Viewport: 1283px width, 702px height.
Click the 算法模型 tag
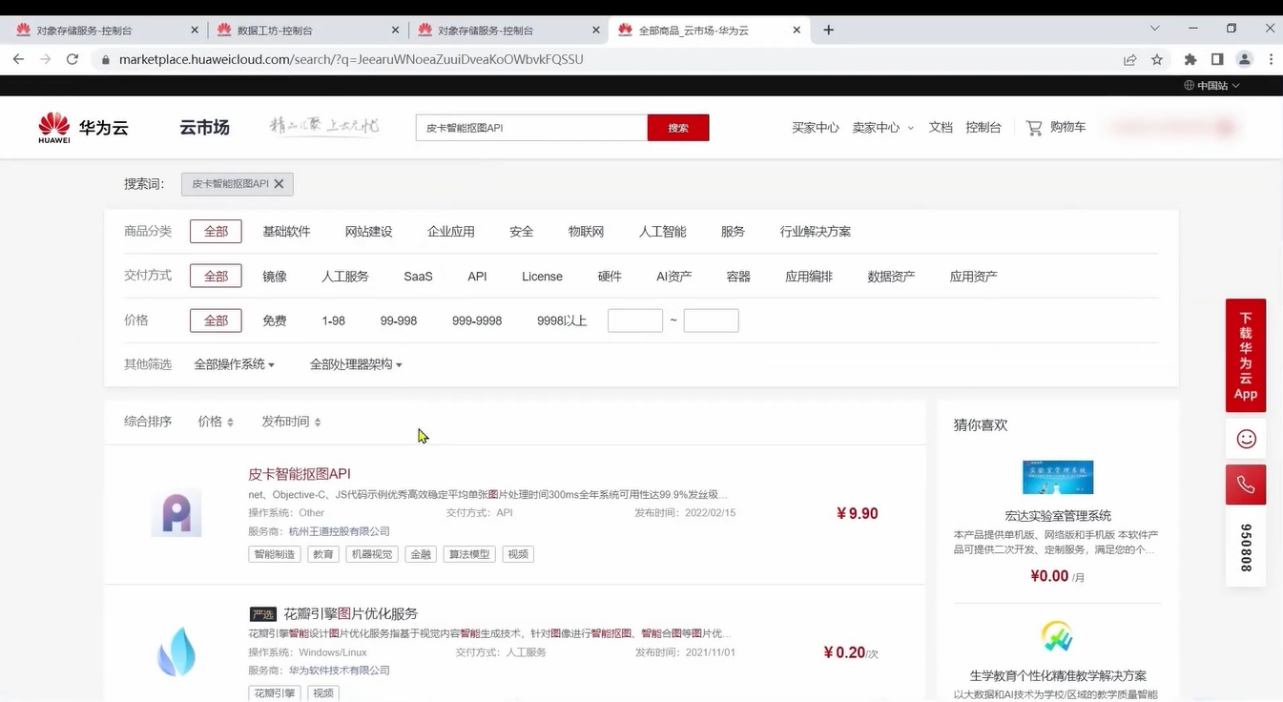(468, 554)
